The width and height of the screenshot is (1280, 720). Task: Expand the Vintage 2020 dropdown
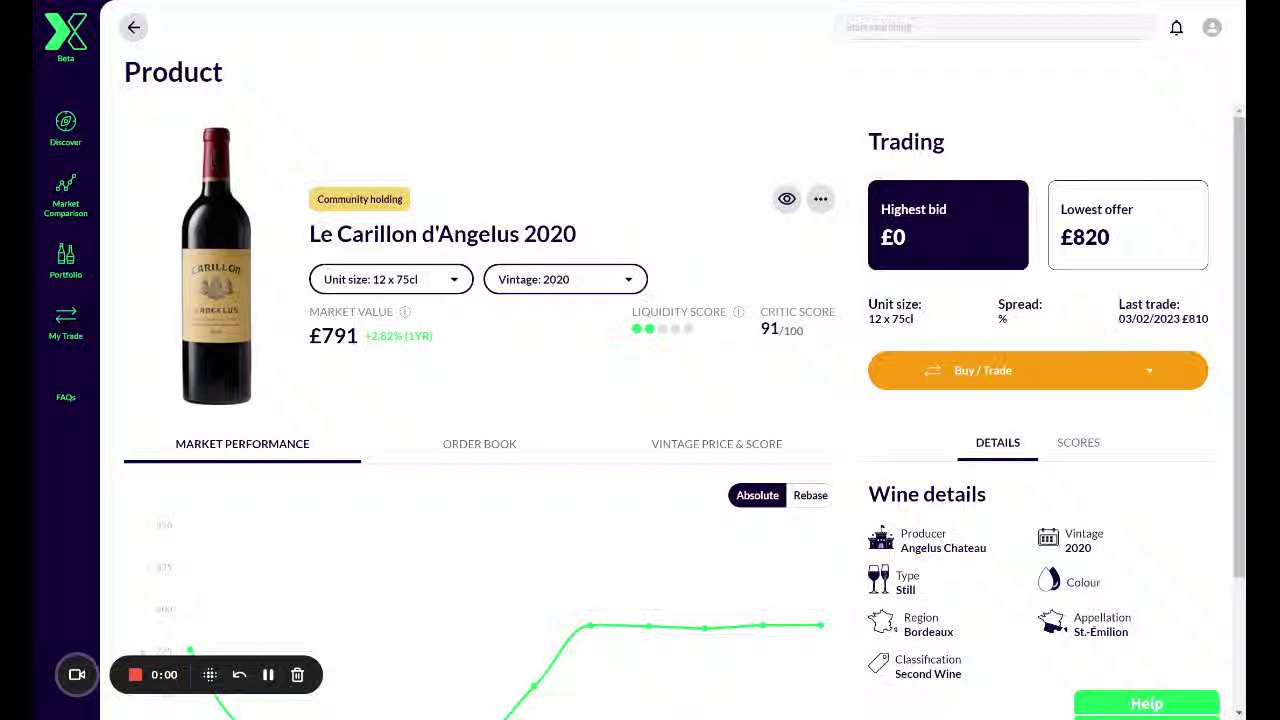(565, 279)
